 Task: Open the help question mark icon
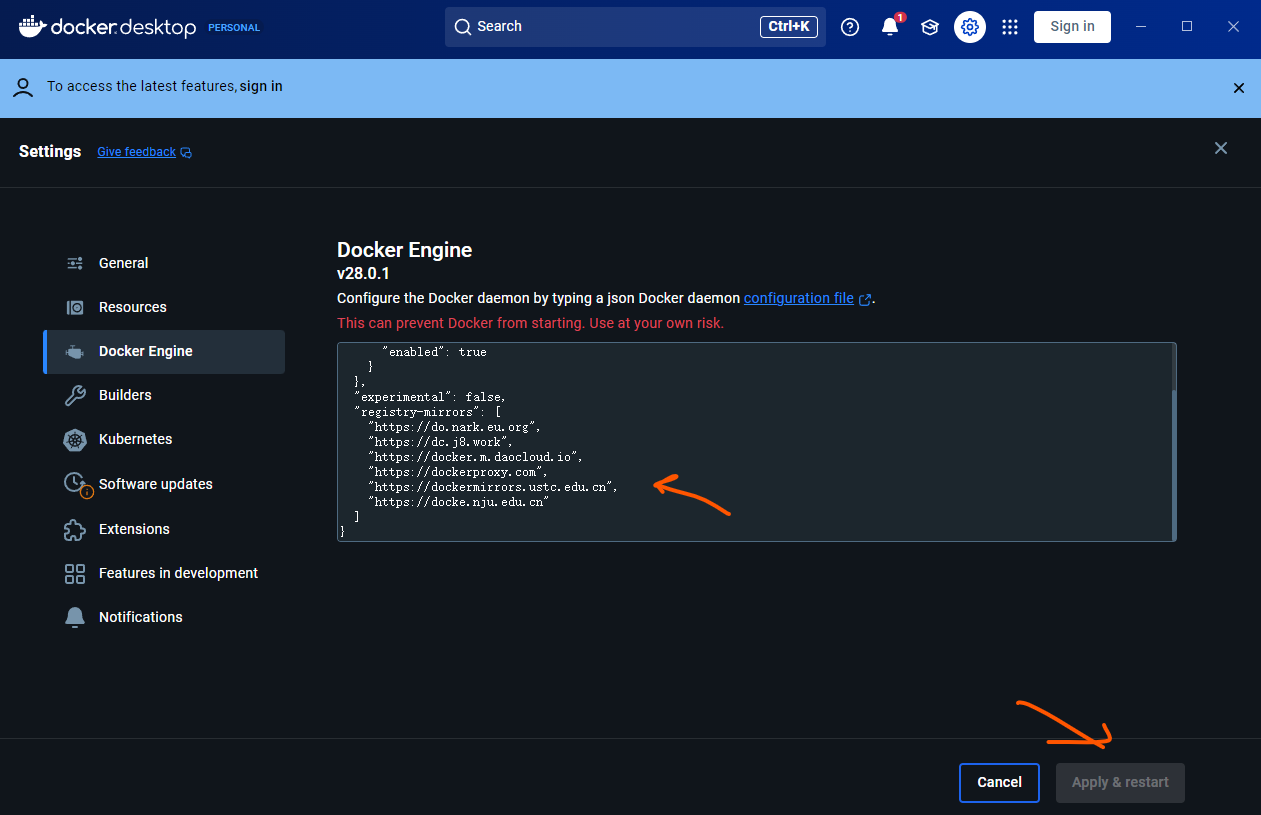(850, 27)
